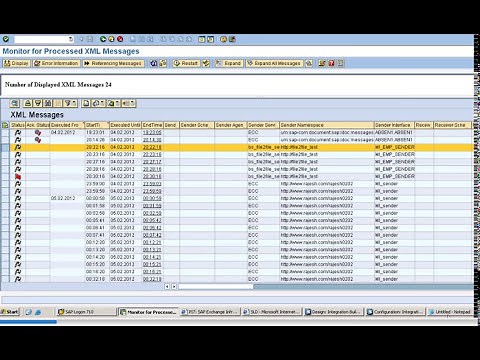This screenshot has height=360, width=480.
Task: Click the Print Preview page icon in grid toolbar
Action: tap(86, 103)
